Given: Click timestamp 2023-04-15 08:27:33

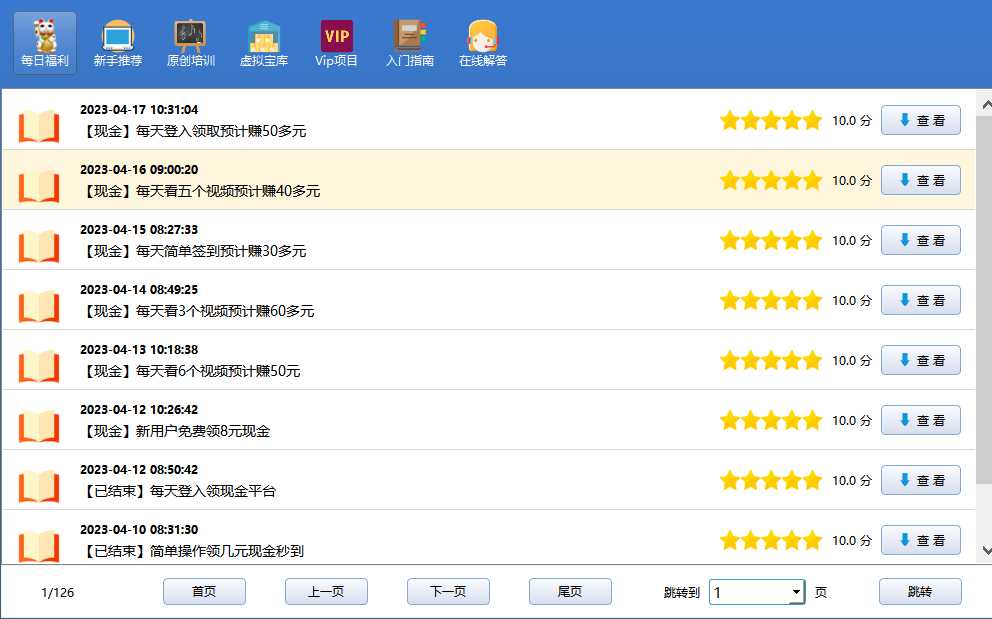Looking at the screenshot, I should click(x=139, y=230).
